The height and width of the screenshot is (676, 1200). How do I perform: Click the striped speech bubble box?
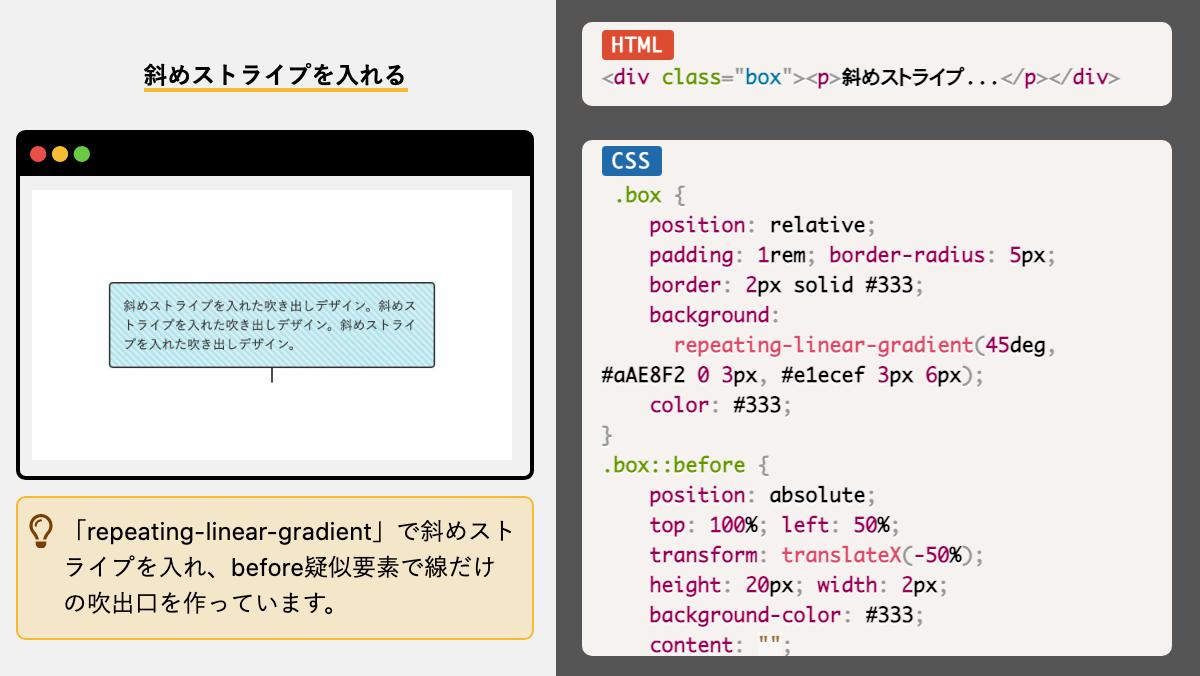272,325
